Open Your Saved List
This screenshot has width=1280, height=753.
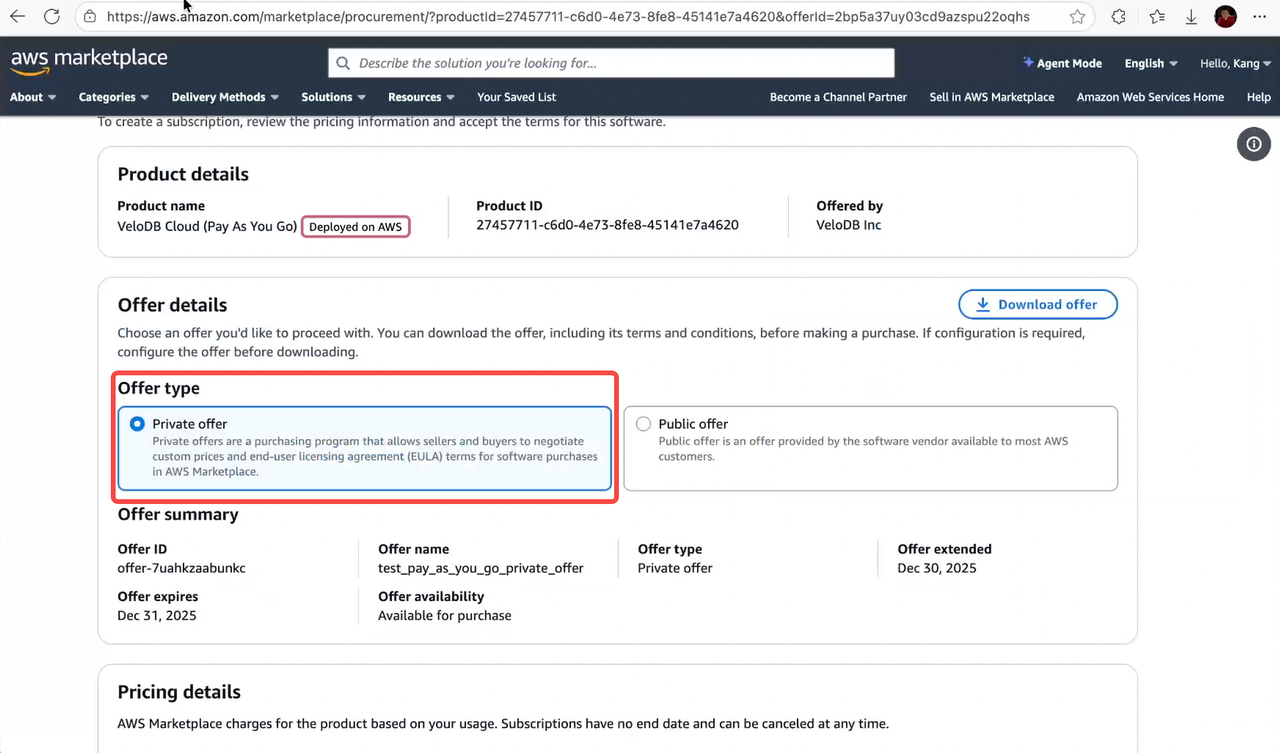516,97
